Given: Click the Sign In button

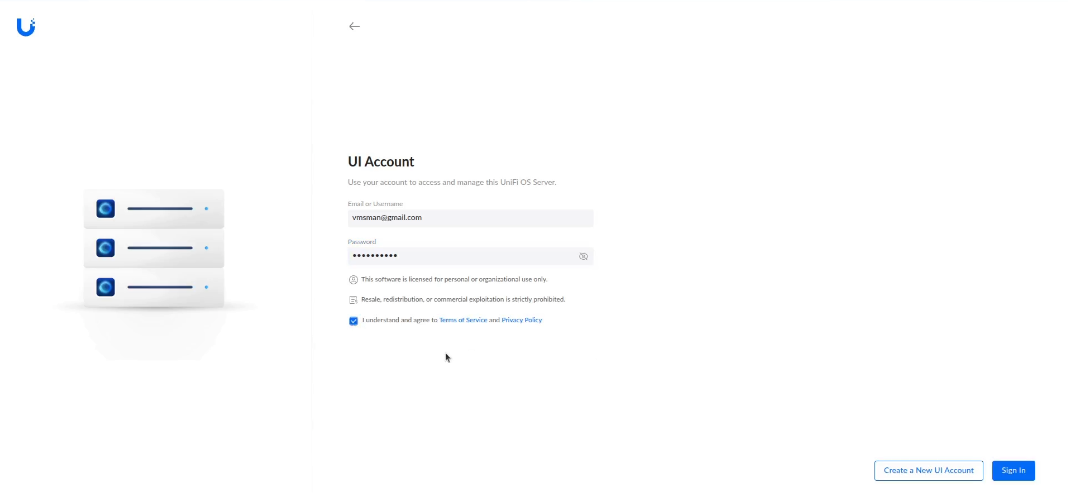Looking at the screenshot, I should point(1014,470).
